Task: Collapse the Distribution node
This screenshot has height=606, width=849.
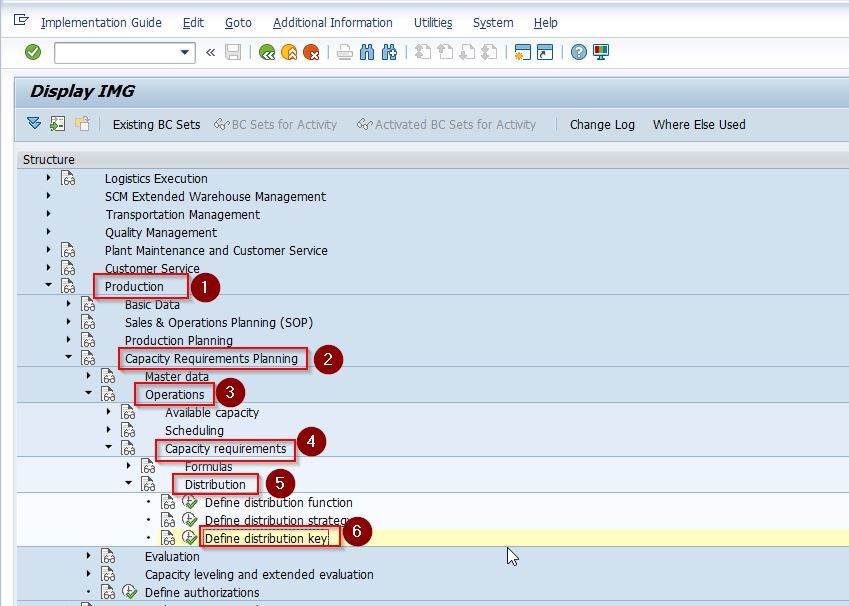Action: (129, 483)
